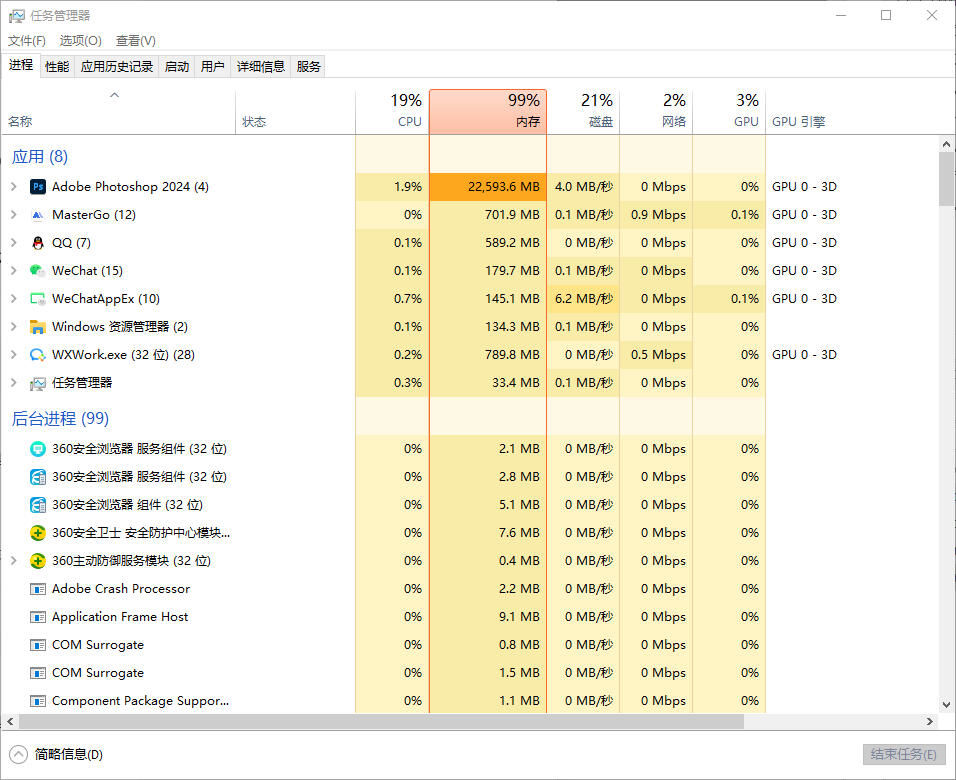This screenshot has width=956, height=780.
Task: Click the Application Frame Host icon
Action: [38, 617]
